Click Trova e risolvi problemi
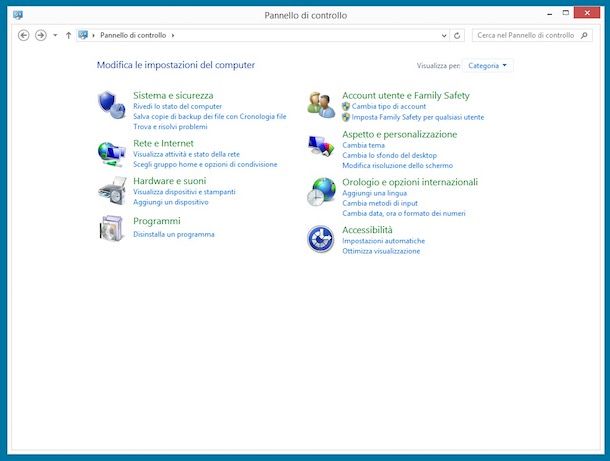The width and height of the screenshot is (610, 461). pos(170,126)
